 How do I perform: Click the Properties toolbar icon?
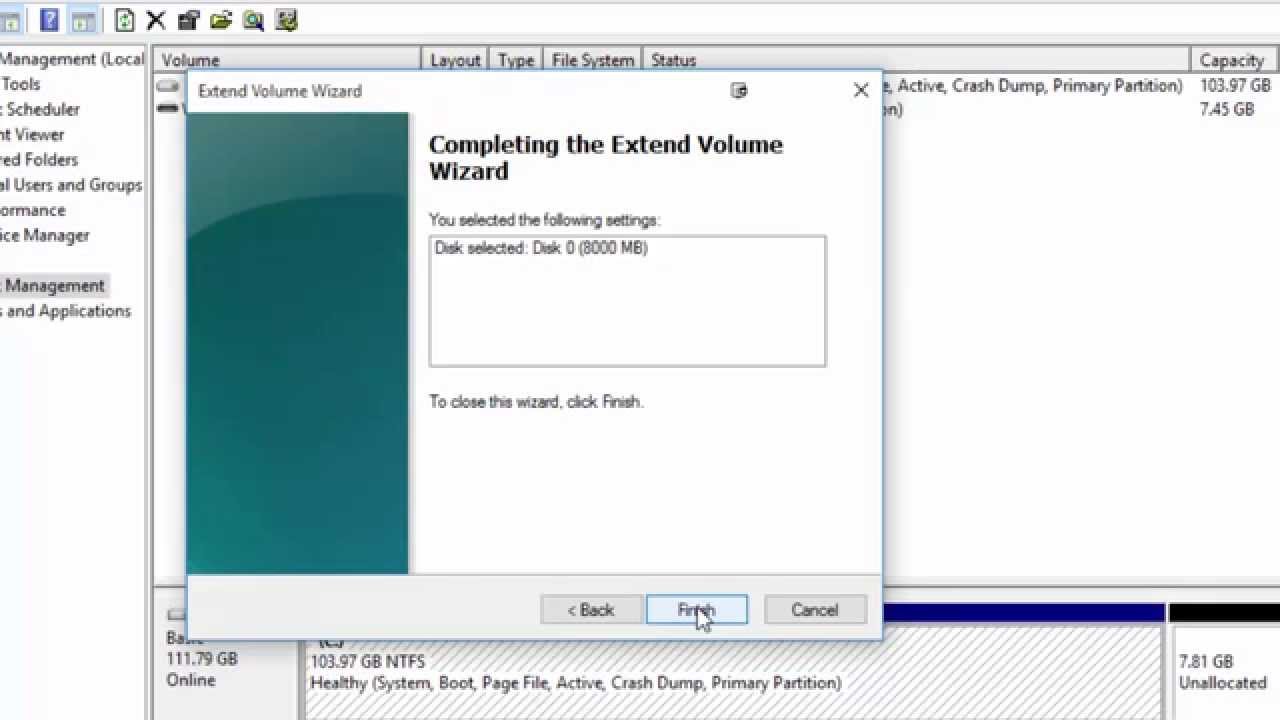(x=188, y=20)
